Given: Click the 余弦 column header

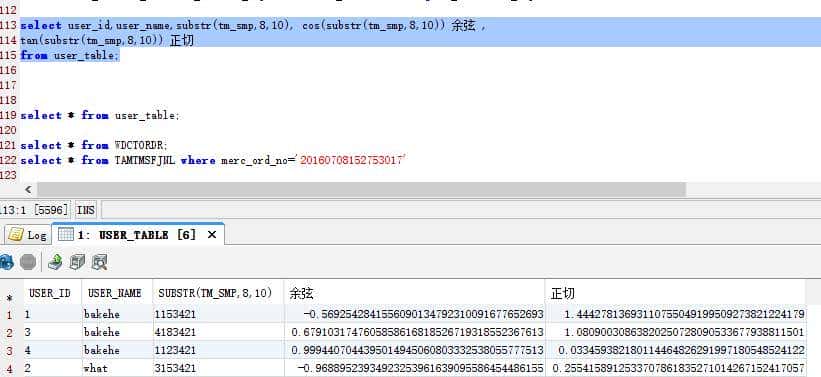Looking at the screenshot, I should click(x=414, y=293).
